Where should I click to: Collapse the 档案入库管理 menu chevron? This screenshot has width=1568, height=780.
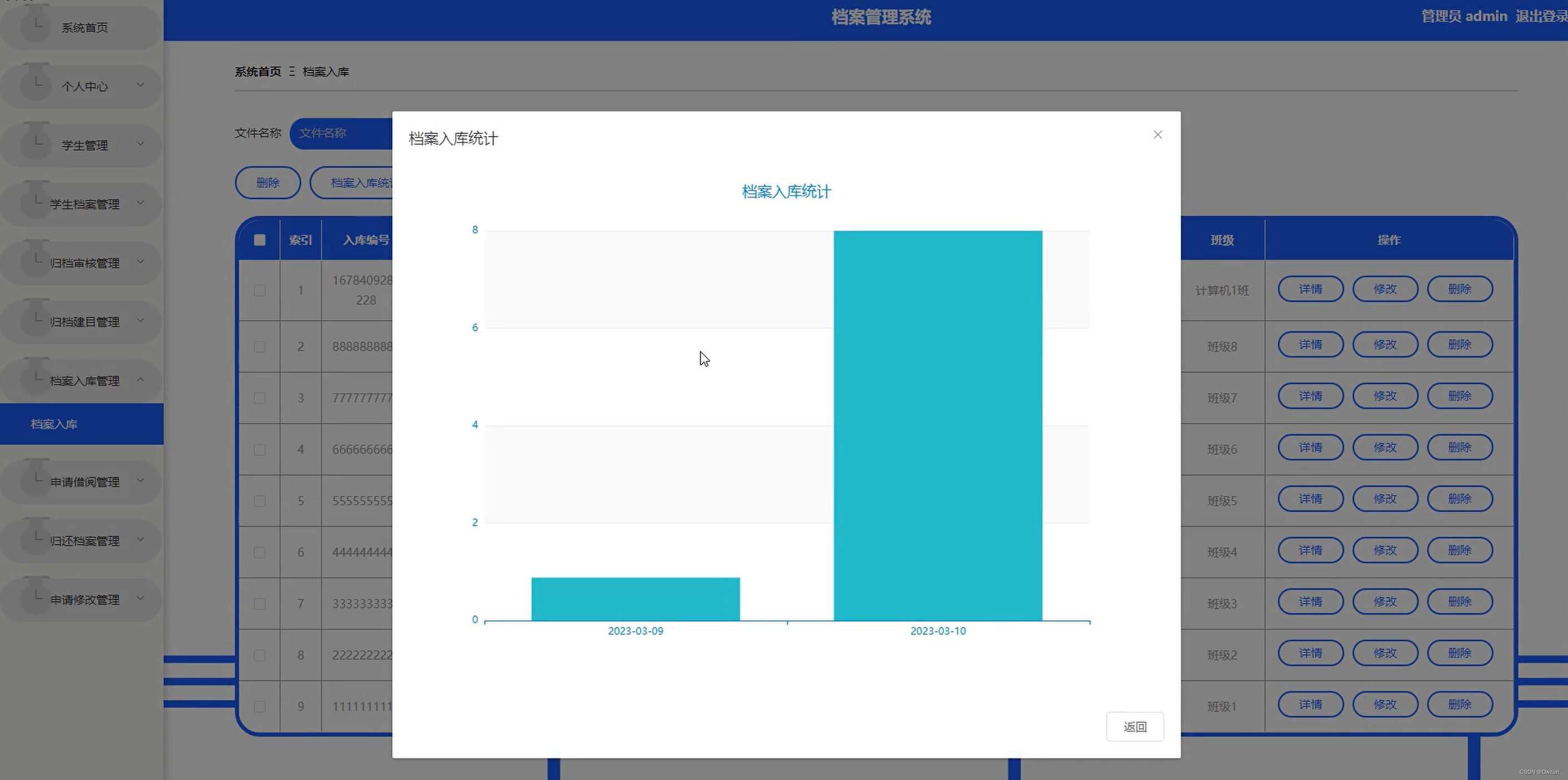click(141, 379)
